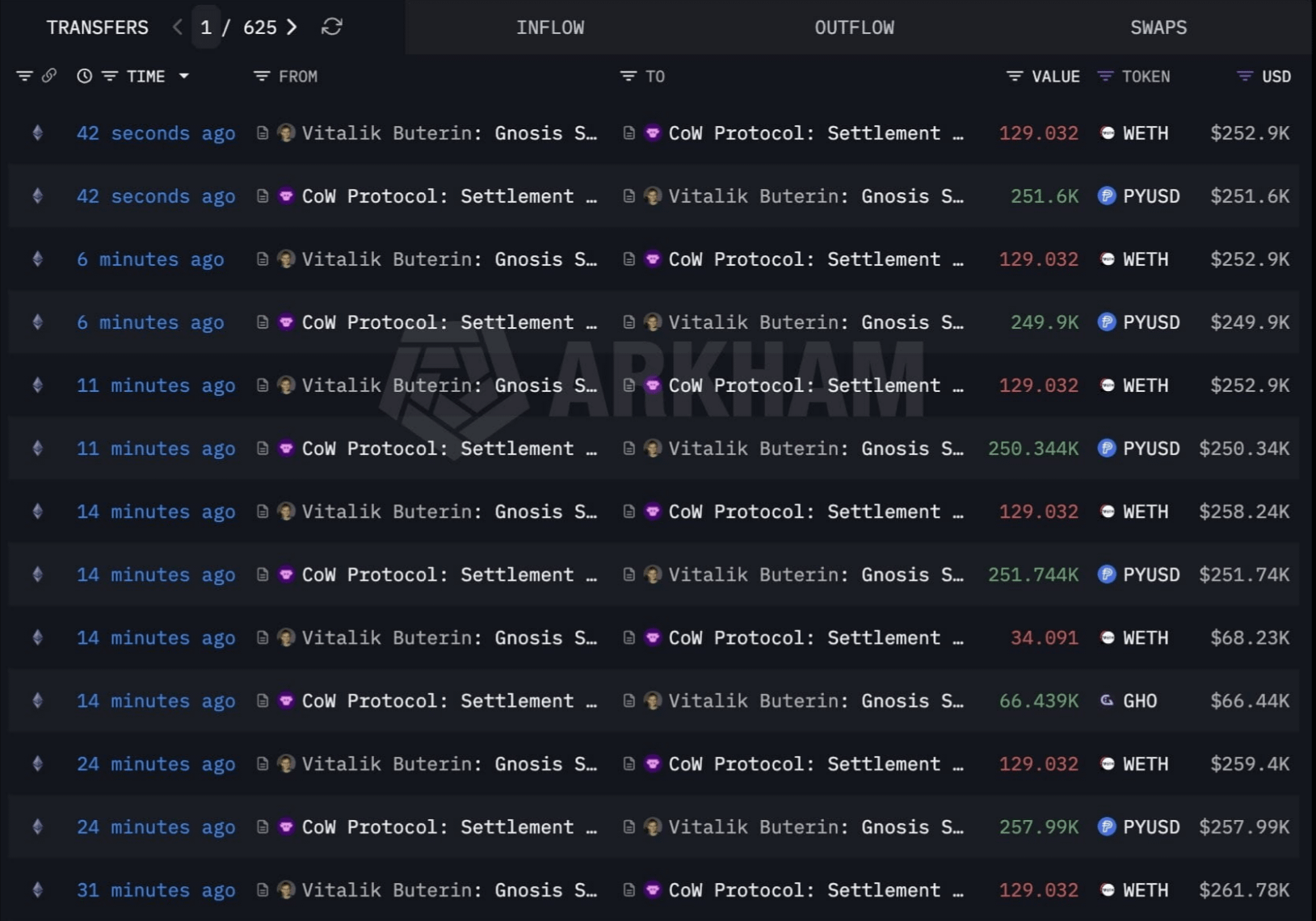
Task: Click PYUSD icon in 251.6K row
Action: 1107,196
